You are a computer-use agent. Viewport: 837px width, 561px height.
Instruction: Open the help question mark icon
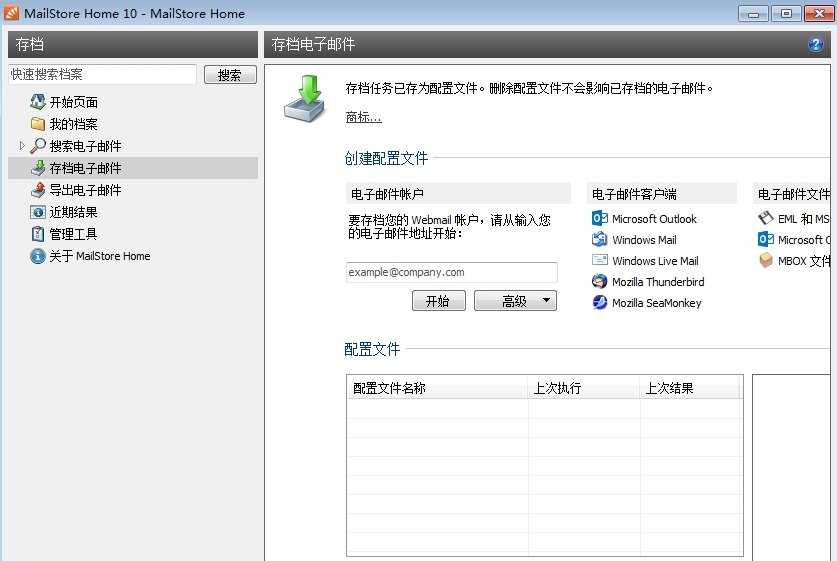point(816,44)
